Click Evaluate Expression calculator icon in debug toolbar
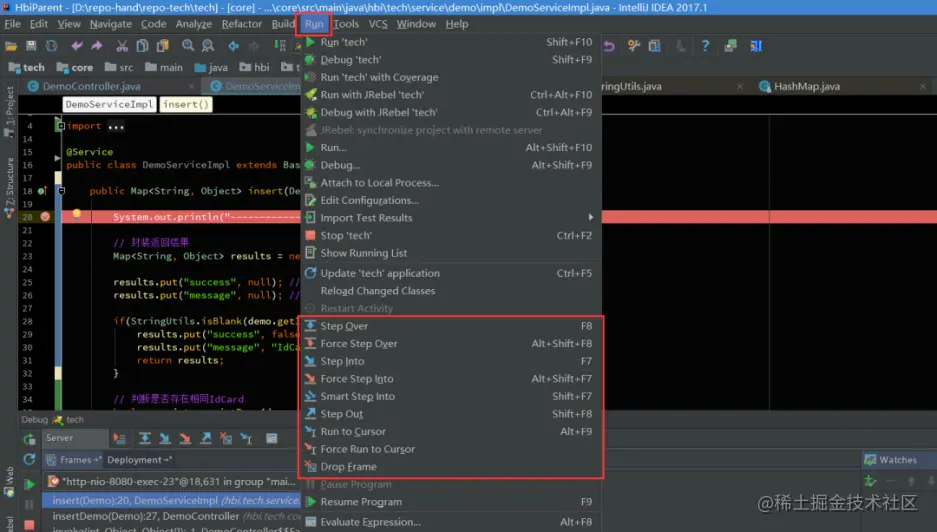 click(x=272, y=439)
